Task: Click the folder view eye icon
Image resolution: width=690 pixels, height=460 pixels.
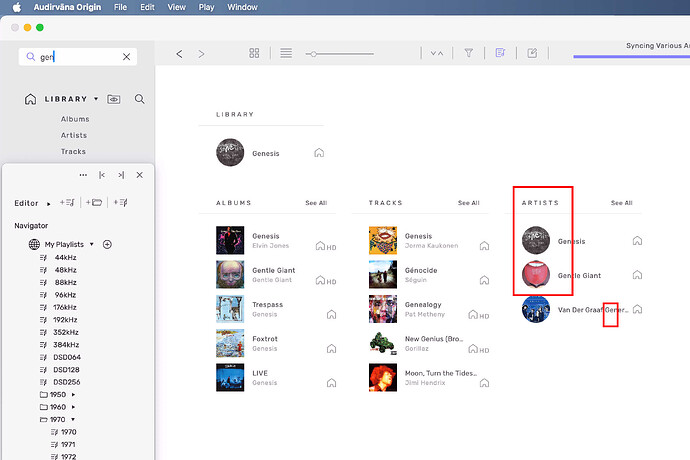Action: (114, 99)
